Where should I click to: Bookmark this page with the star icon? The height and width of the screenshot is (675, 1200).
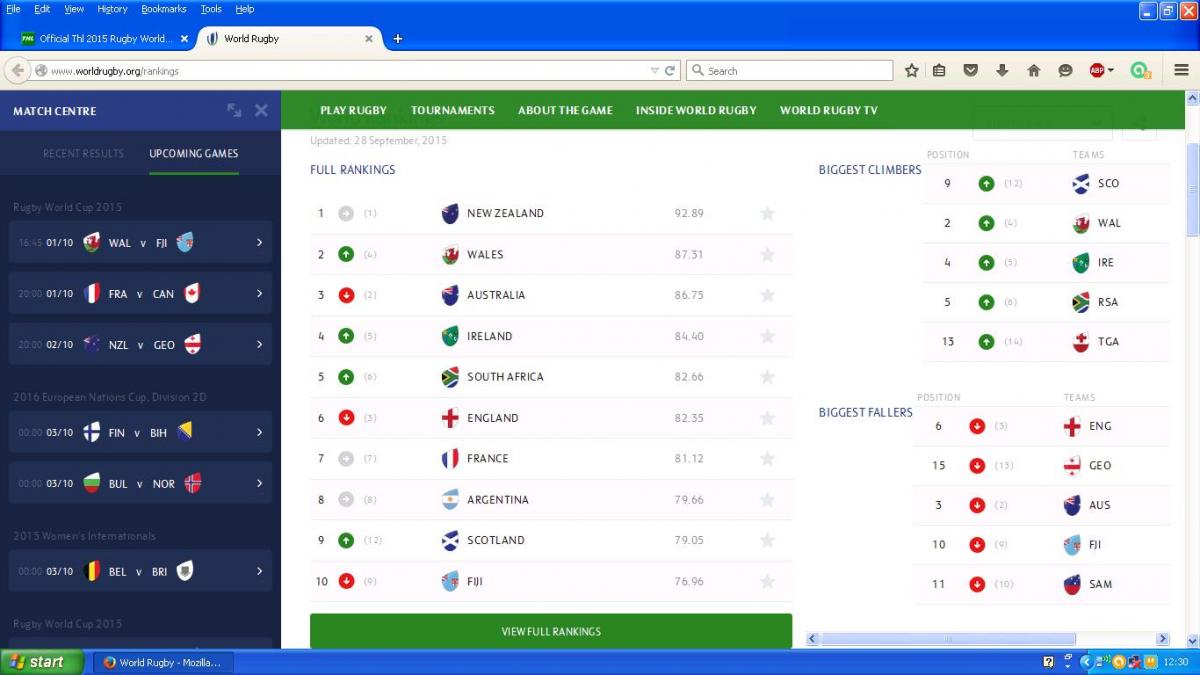(x=912, y=71)
